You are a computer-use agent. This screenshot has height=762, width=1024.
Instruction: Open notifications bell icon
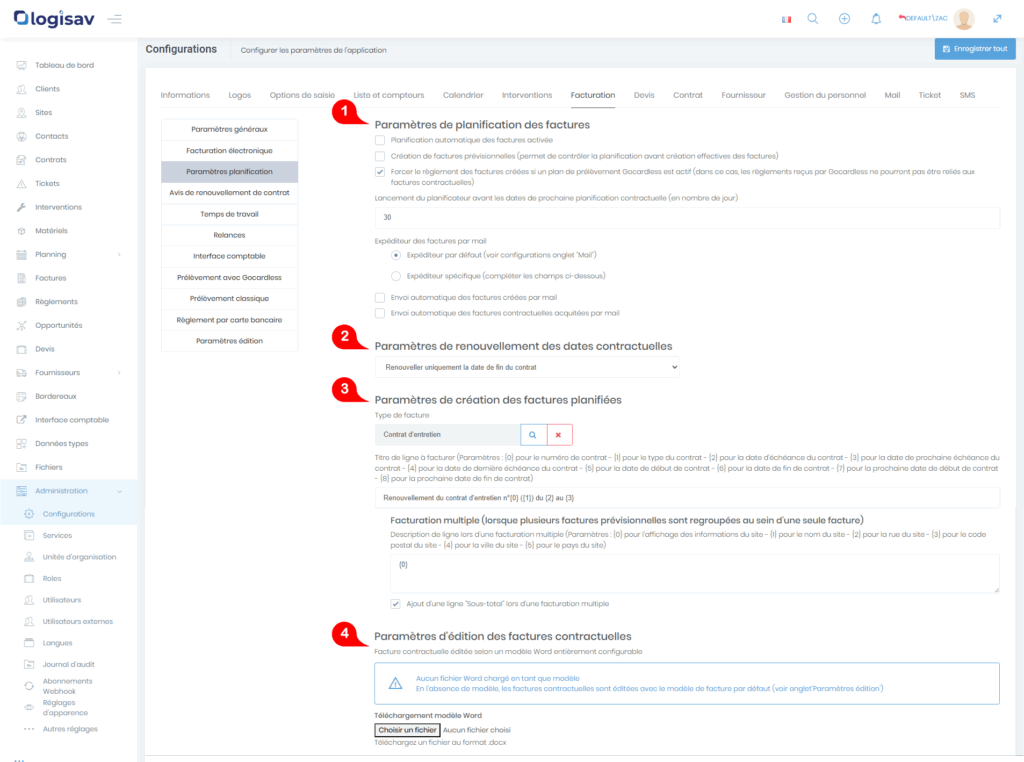[876, 19]
